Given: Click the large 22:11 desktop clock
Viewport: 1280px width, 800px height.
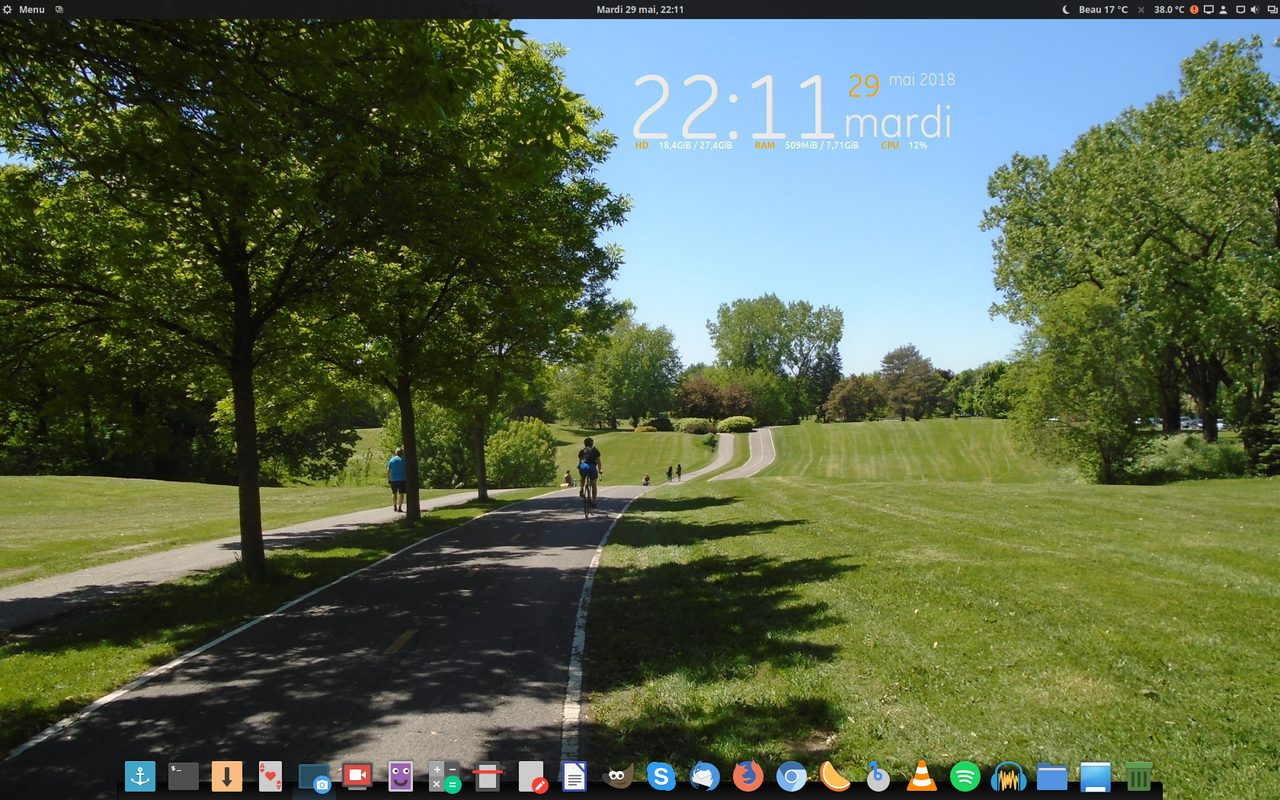Looking at the screenshot, I should tap(734, 107).
